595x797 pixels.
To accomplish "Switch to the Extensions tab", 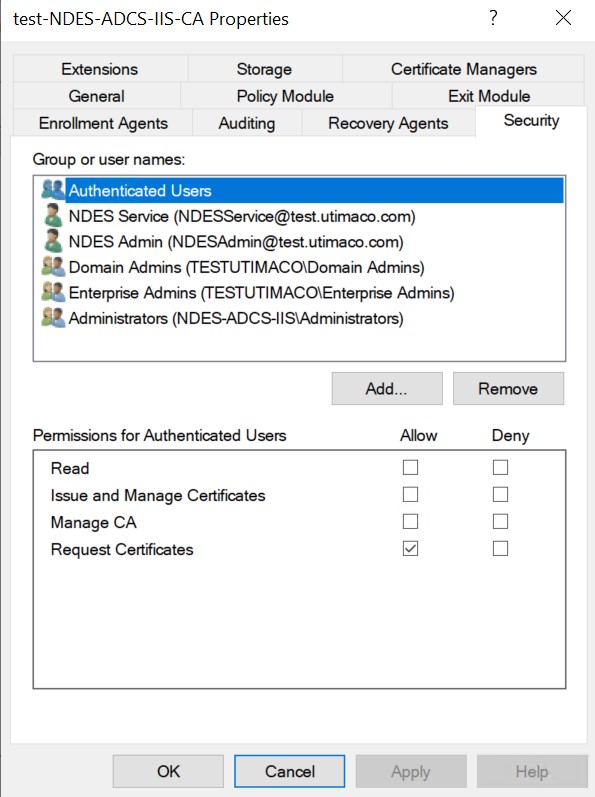I will tap(100, 69).
